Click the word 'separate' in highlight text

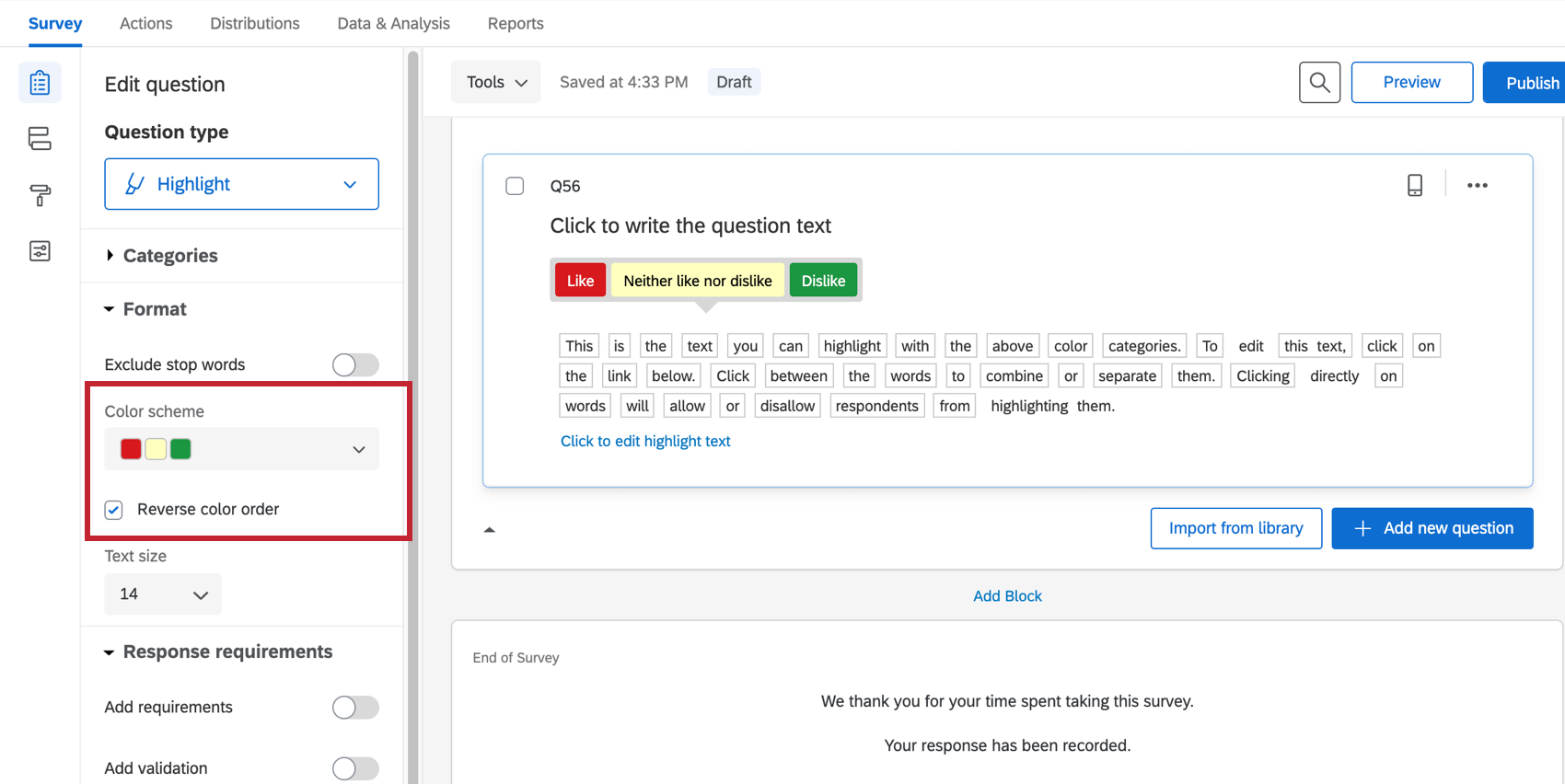click(1127, 375)
